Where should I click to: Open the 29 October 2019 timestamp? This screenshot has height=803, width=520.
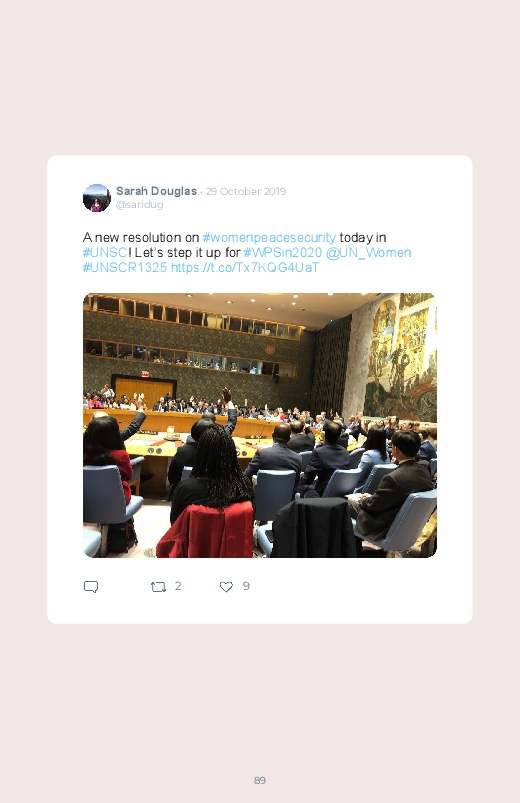click(x=246, y=192)
